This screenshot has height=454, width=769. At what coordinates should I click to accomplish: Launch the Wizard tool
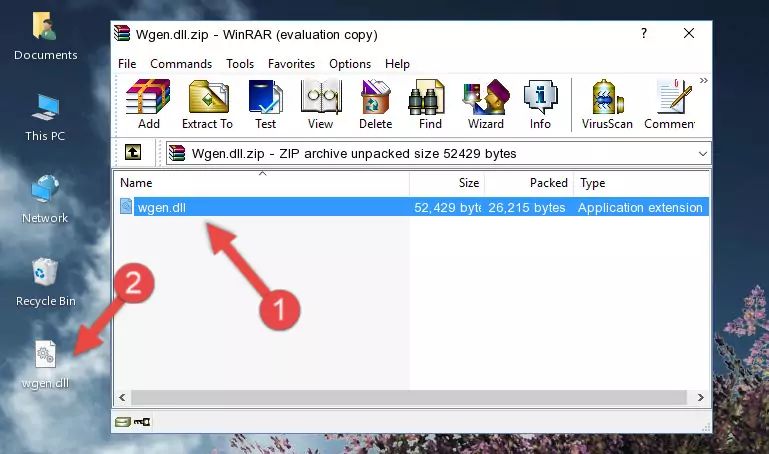coord(486,104)
